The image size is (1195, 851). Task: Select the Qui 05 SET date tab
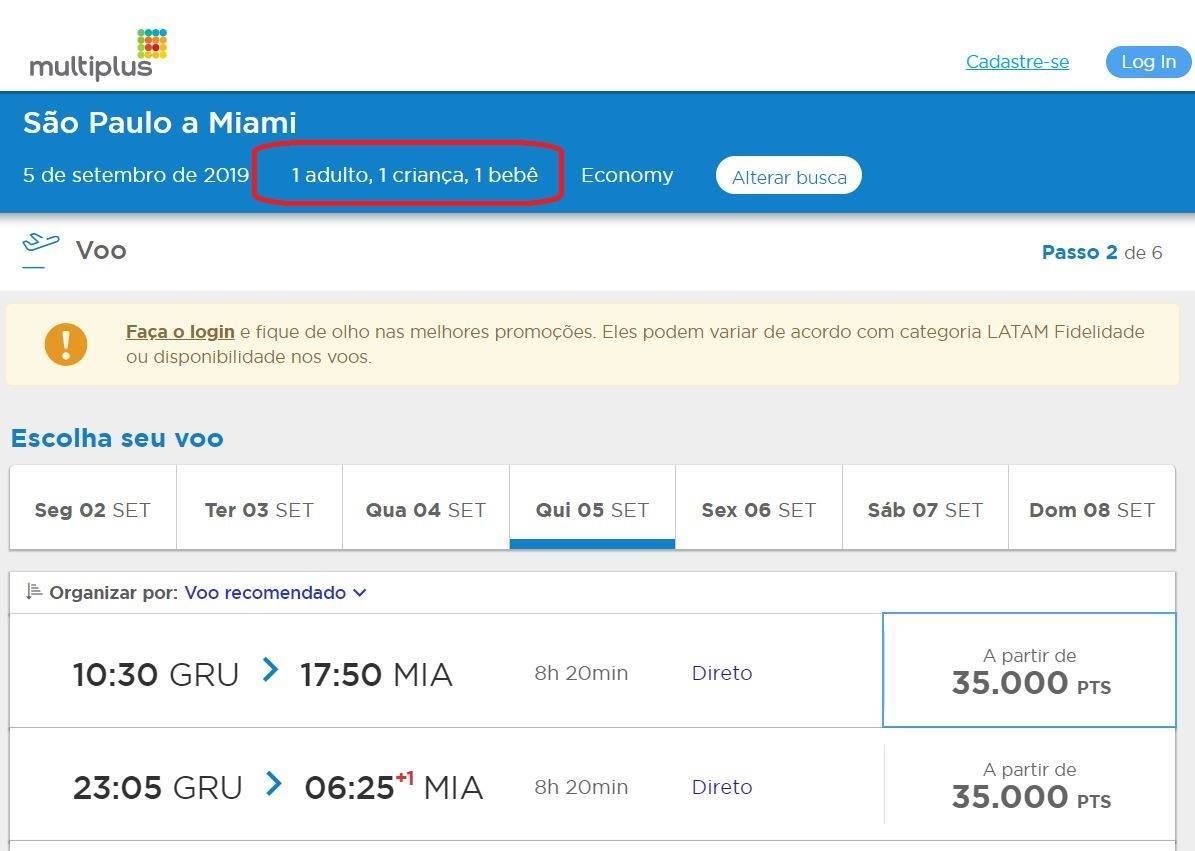[x=592, y=507]
